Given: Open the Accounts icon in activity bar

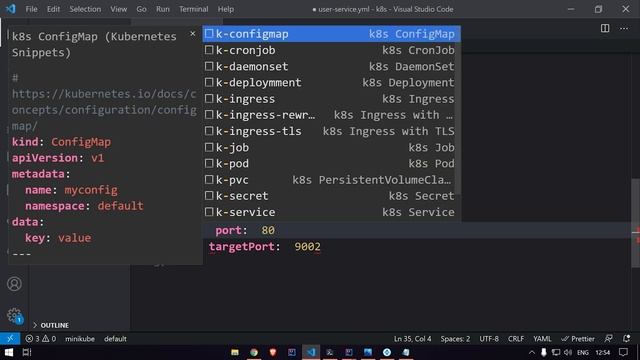Looking at the screenshot, I should 14,284.
